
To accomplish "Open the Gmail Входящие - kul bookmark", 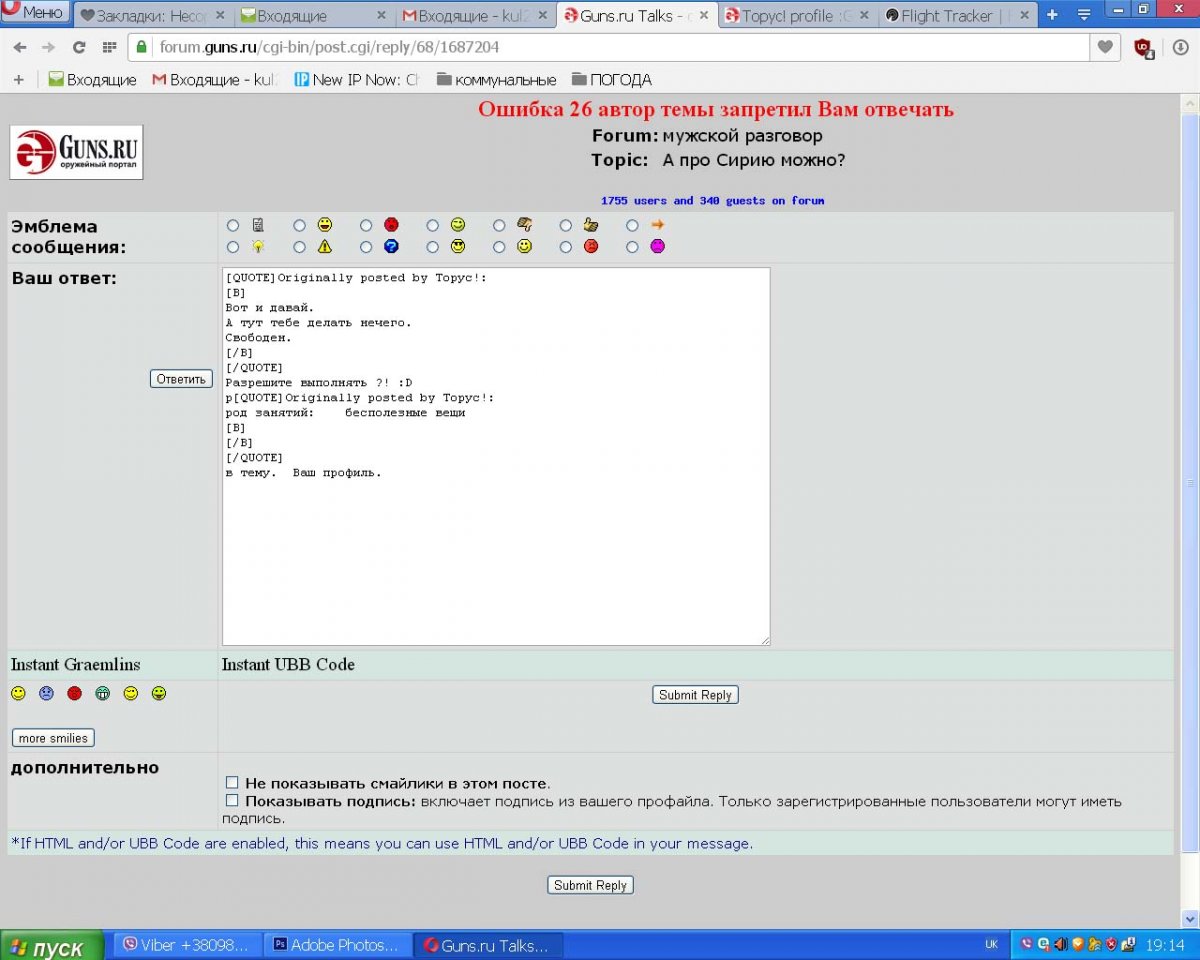I will click(x=214, y=80).
